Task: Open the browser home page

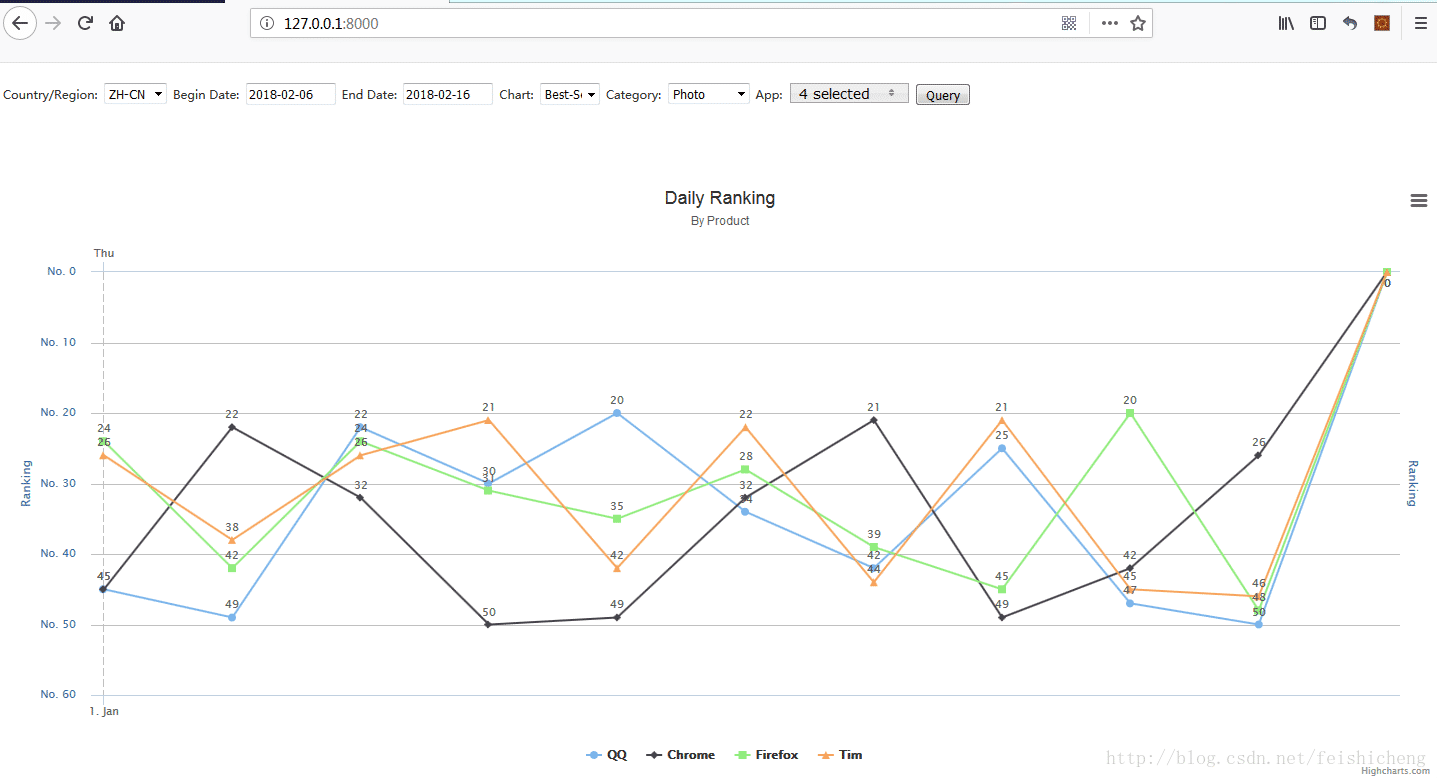Action: point(117,23)
